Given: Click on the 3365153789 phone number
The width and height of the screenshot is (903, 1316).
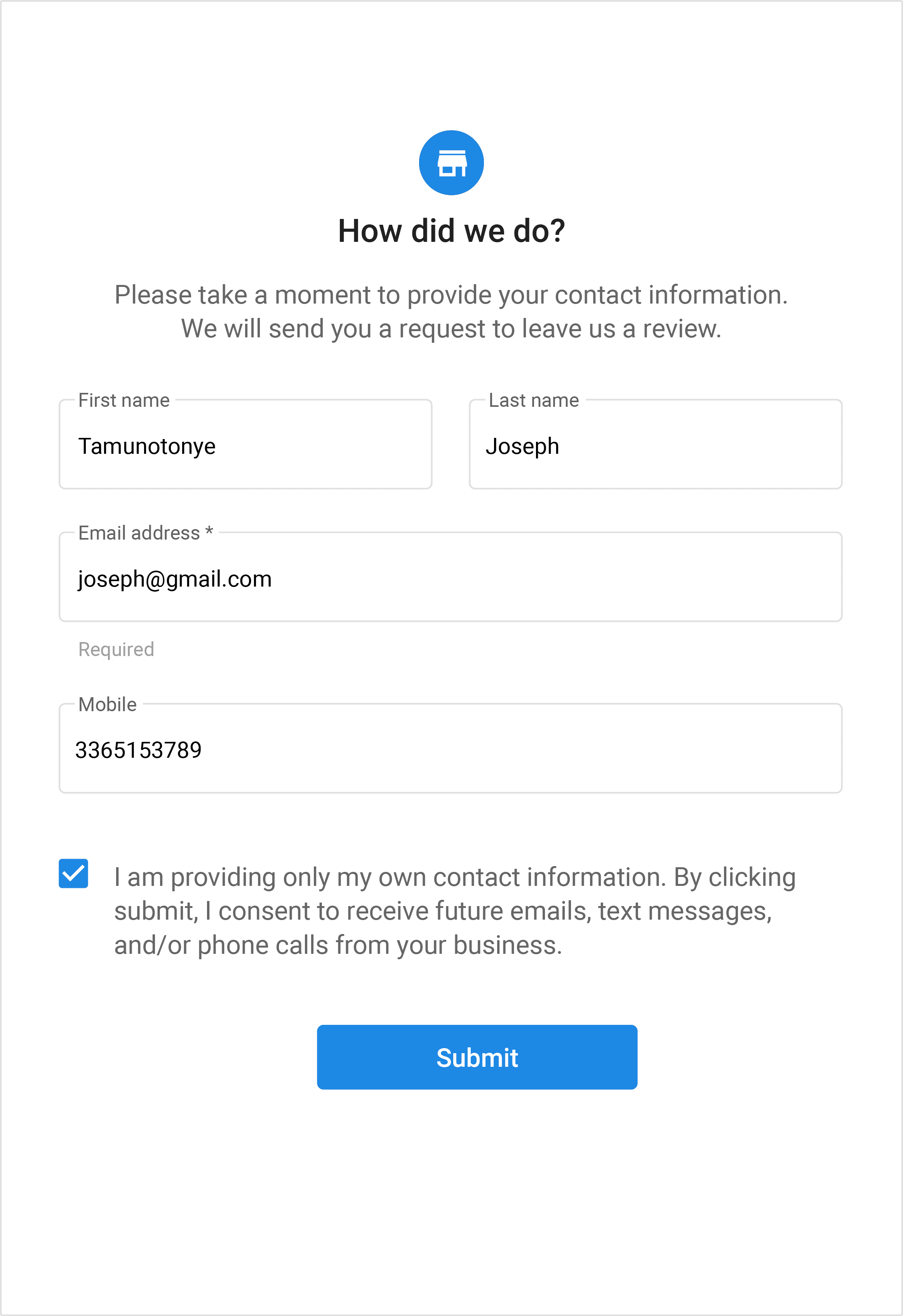Looking at the screenshot, I should point(138,750).
